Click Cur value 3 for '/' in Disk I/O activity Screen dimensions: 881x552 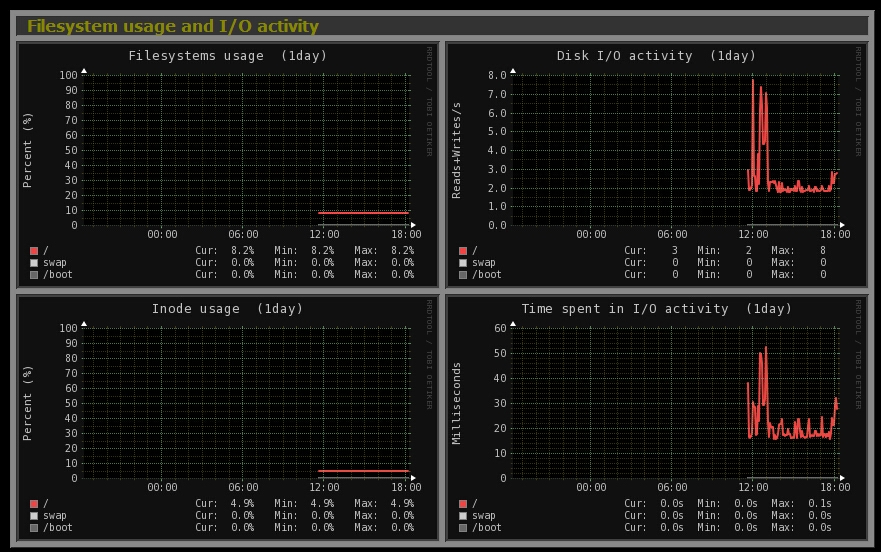coord(675,250)
